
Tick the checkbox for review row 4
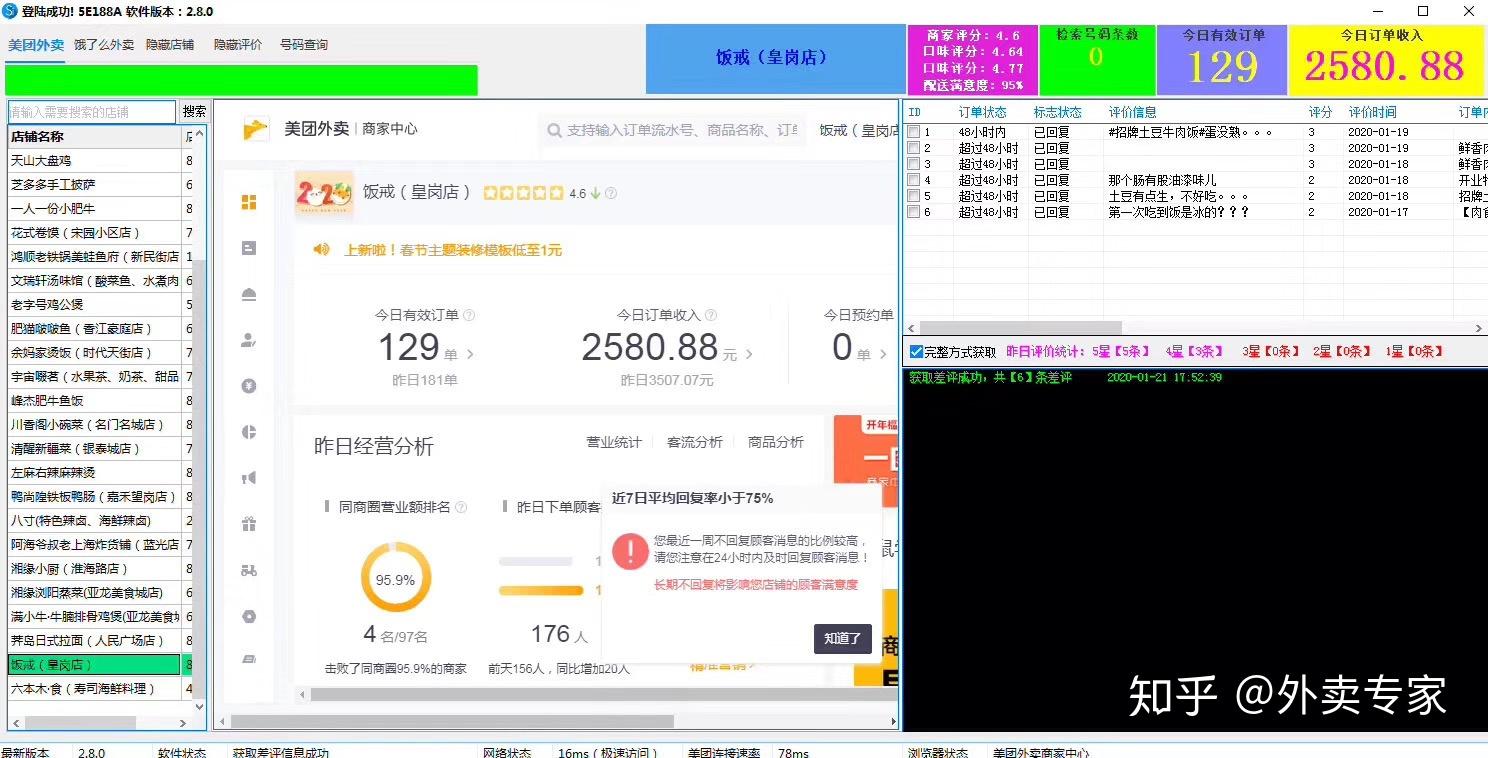point(913,180)
